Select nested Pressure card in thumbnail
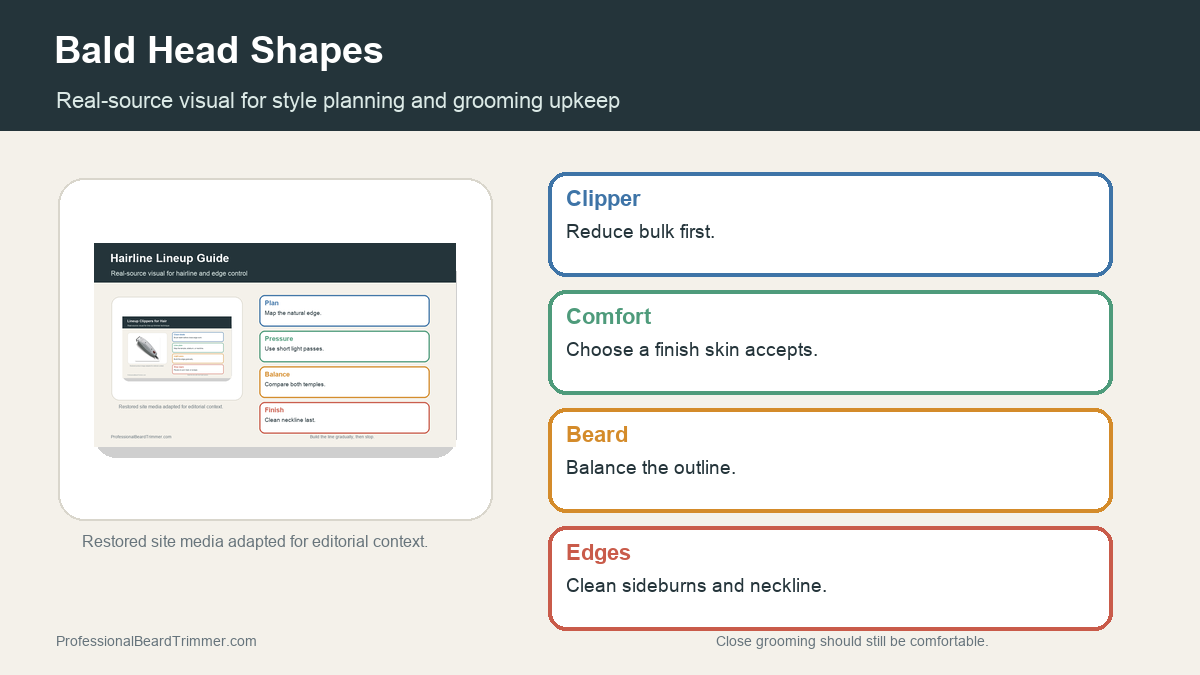This screenshot has height=675, width=1200. (x=344, y=346)
